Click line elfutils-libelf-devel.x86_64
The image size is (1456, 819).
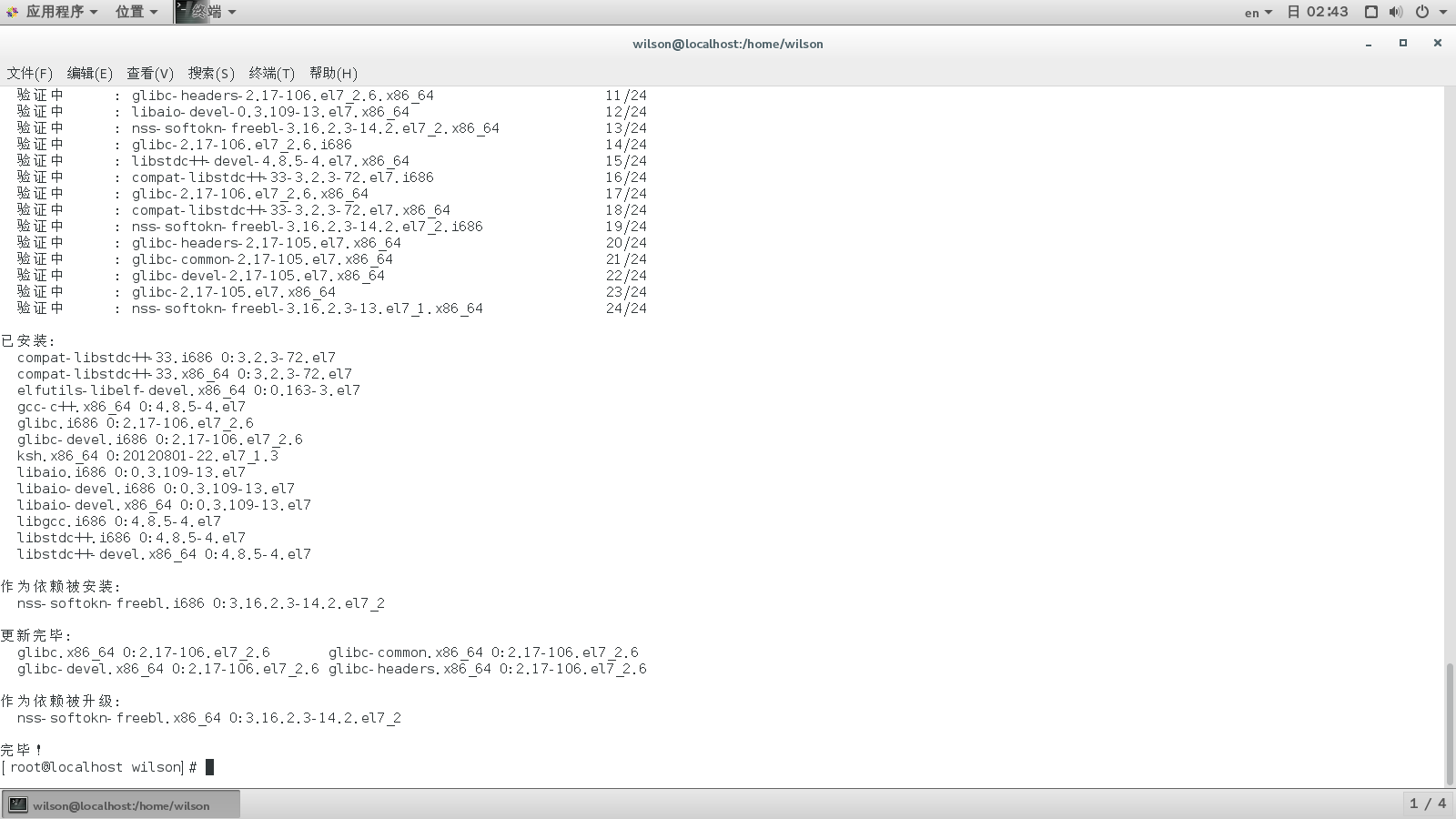click(x=188, y=390)
